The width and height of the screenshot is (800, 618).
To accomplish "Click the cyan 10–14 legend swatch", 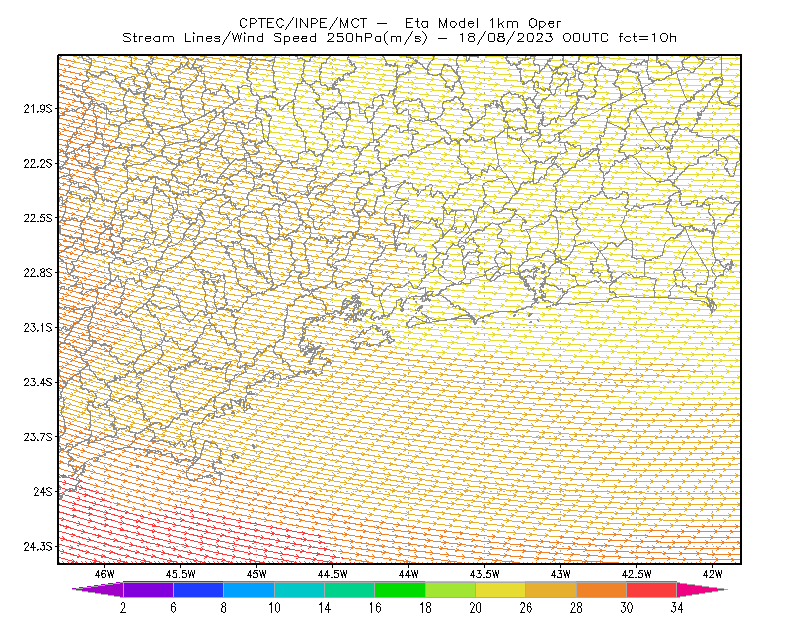I will pyautogui.click(x=299, y=589).
